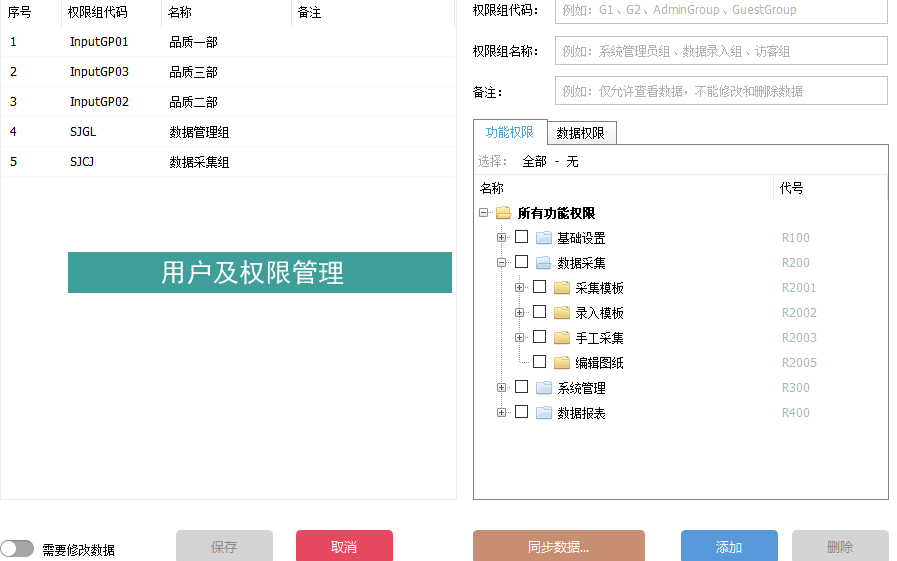Enable the 编辑图纸 checkbox

(x=539, y=362)
